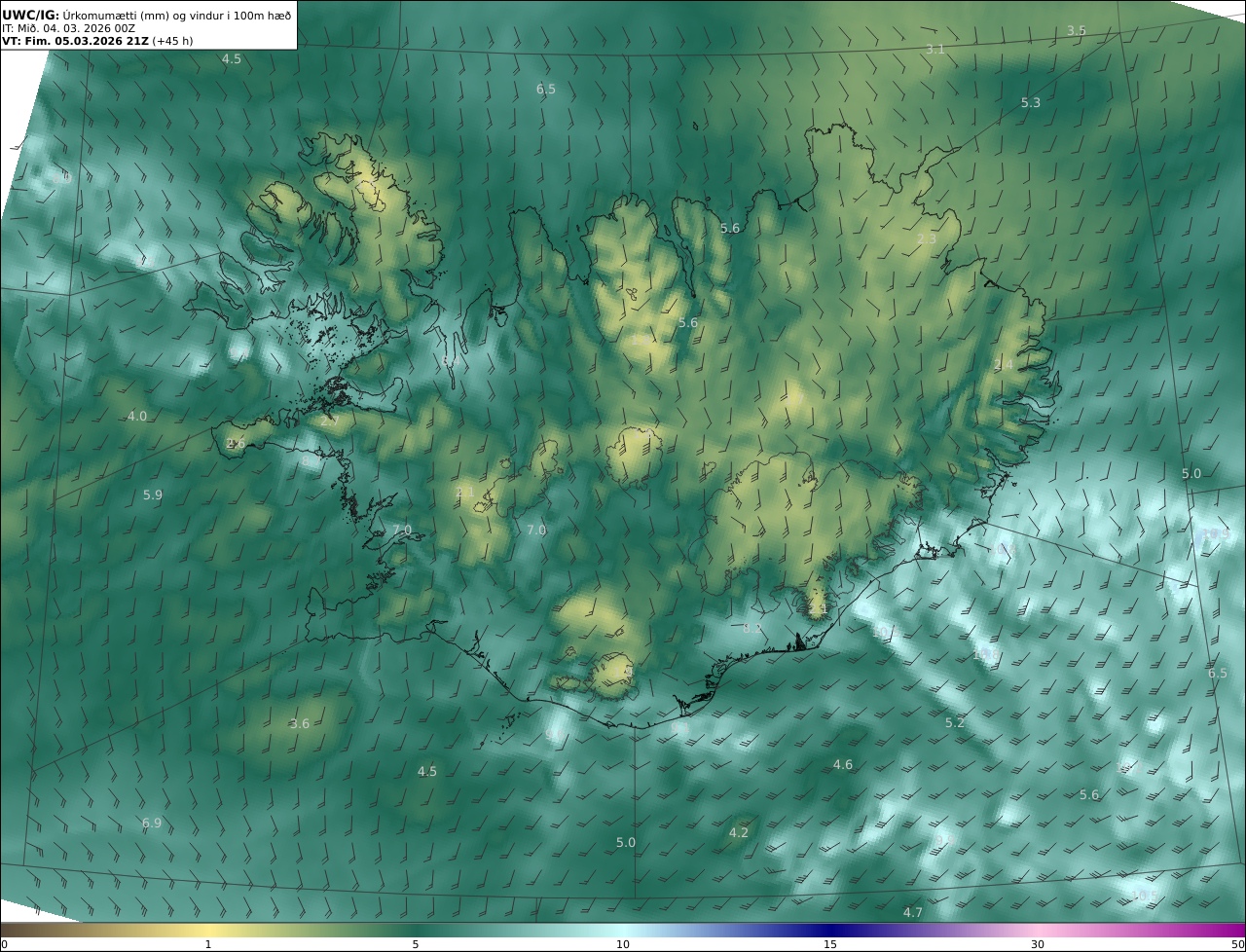This screenshot has height=952, width=1246.
Task: Click the map value label "2.3"
Action: (x=926, y=238)
